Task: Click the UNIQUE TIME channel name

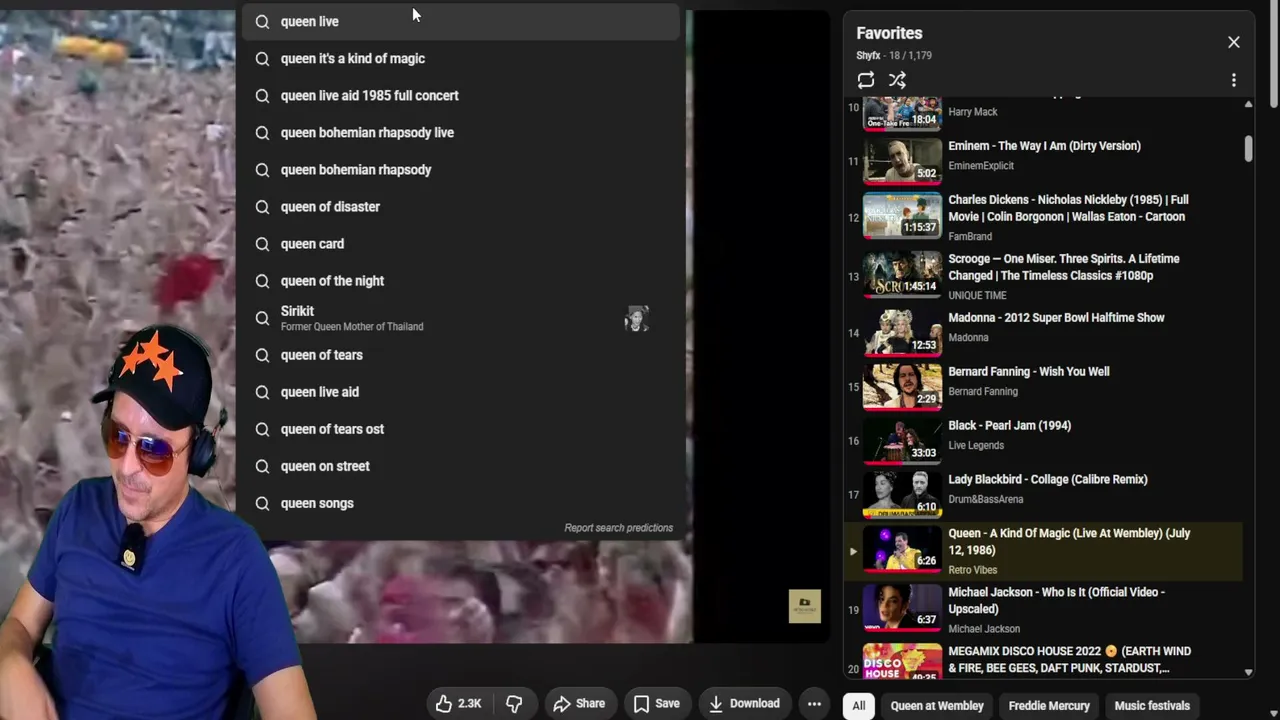Action: 977,295
